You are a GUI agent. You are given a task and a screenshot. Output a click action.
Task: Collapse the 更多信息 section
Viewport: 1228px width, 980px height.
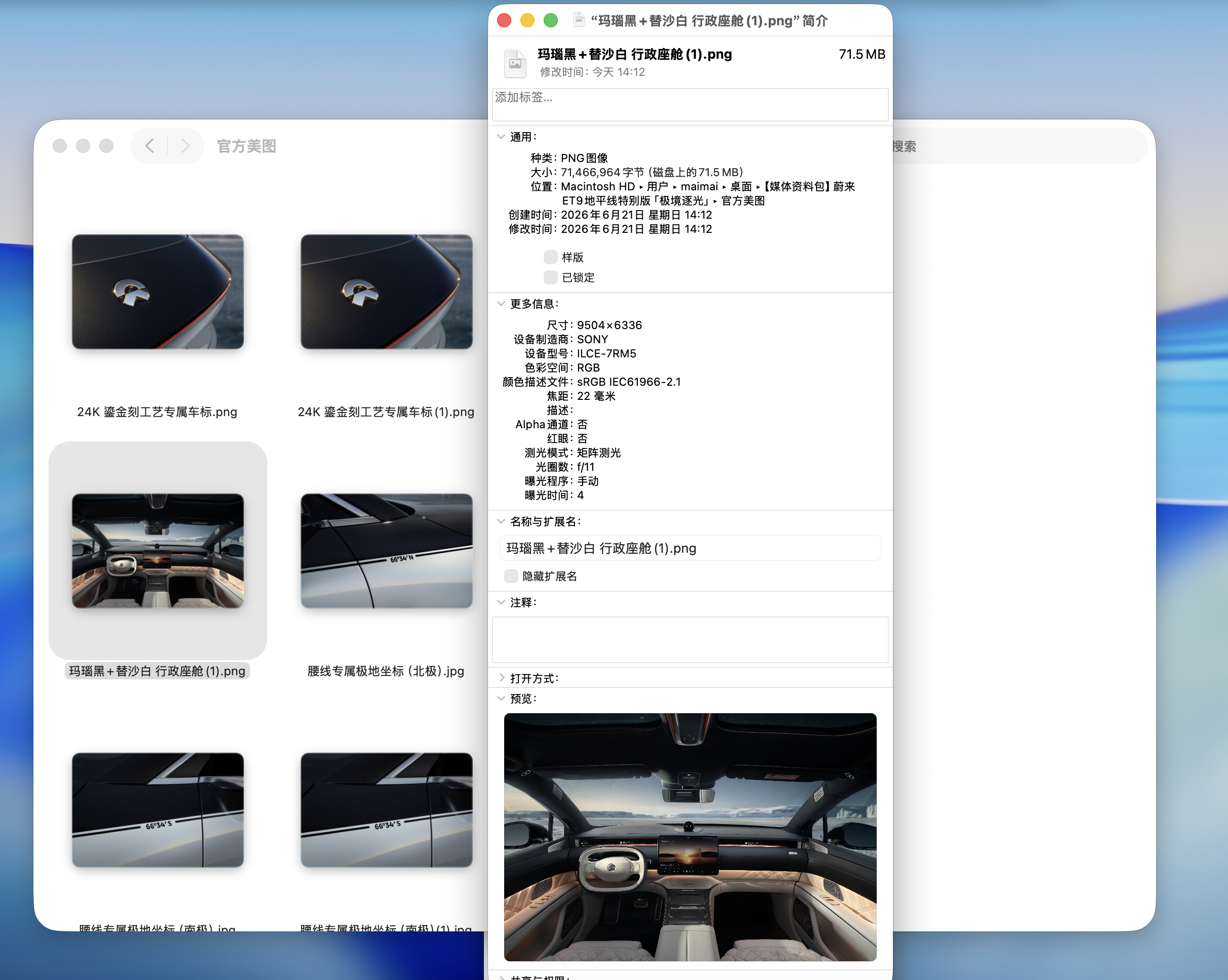coord(501,304)
